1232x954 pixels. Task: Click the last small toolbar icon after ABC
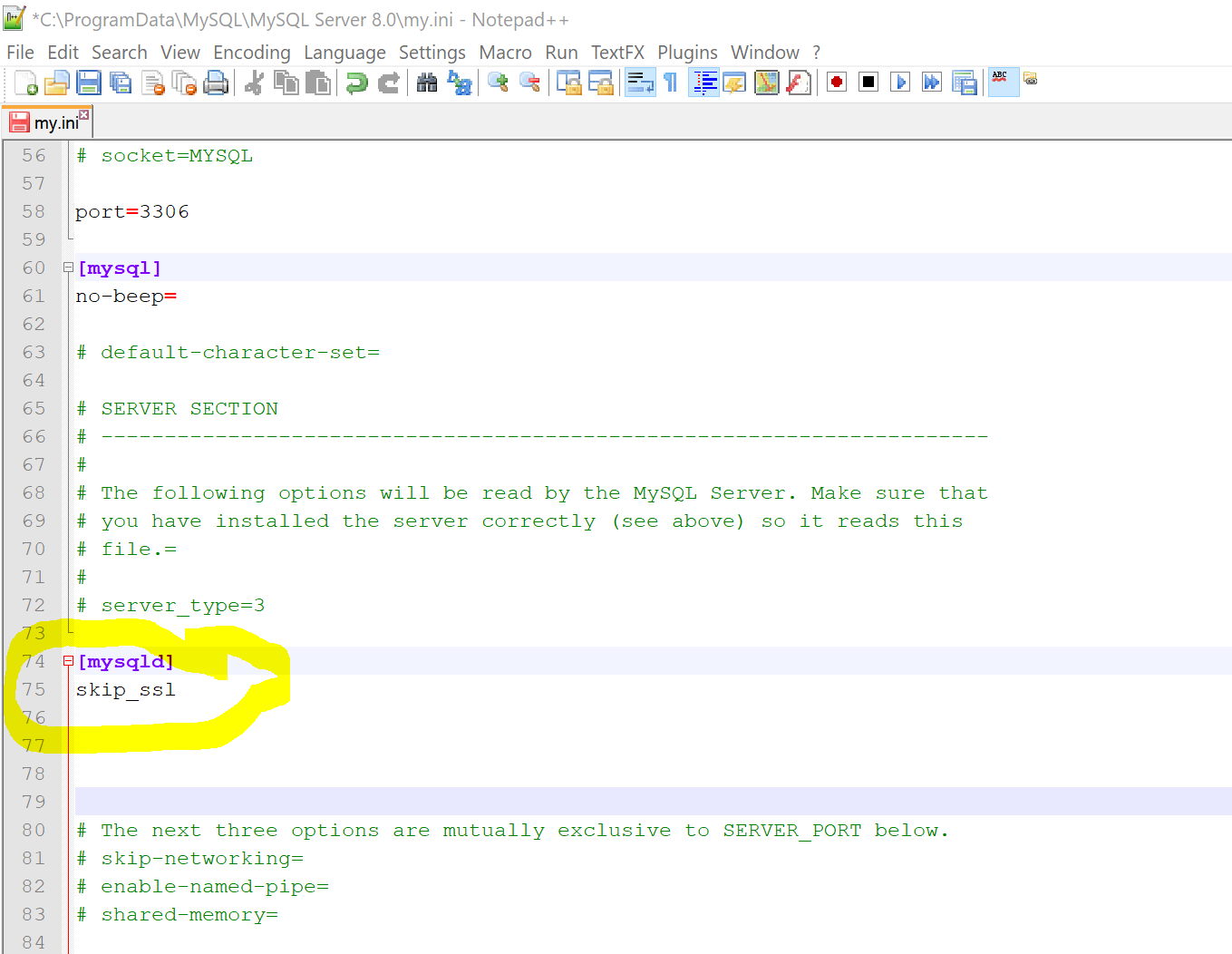(x=1031, y=79)
